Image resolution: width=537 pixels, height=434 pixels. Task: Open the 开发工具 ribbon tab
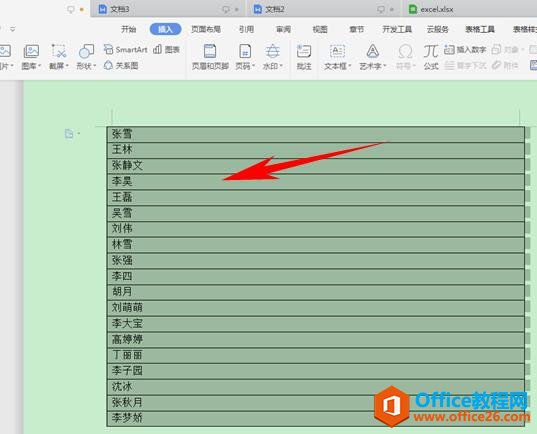click(397, 29)
